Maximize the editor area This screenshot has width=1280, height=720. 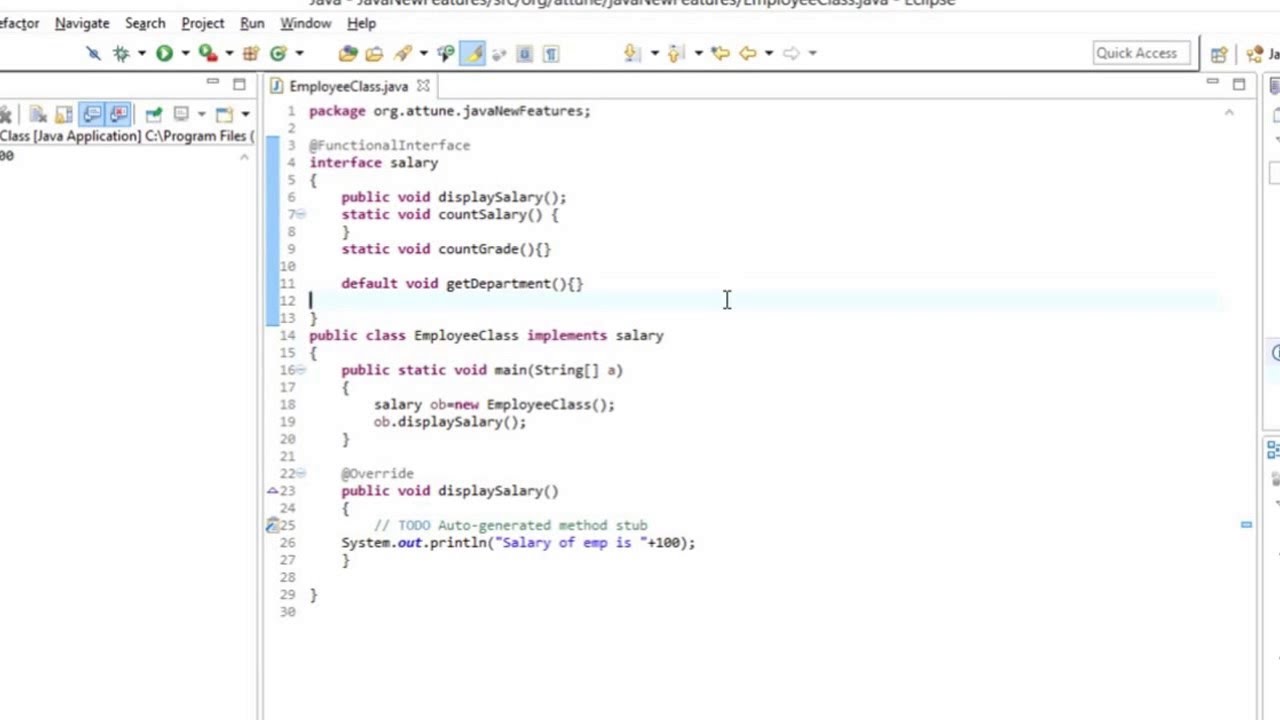coord(1238,84)
